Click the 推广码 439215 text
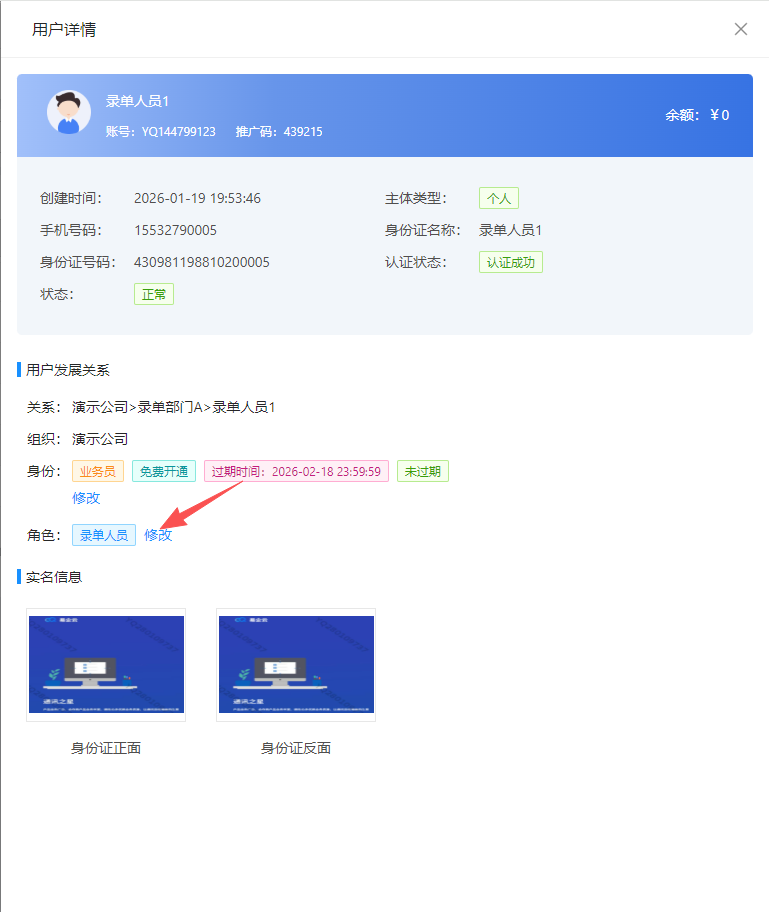Viewport: 769px width, 912px height. pyautogui.click(x=279, y=132)
